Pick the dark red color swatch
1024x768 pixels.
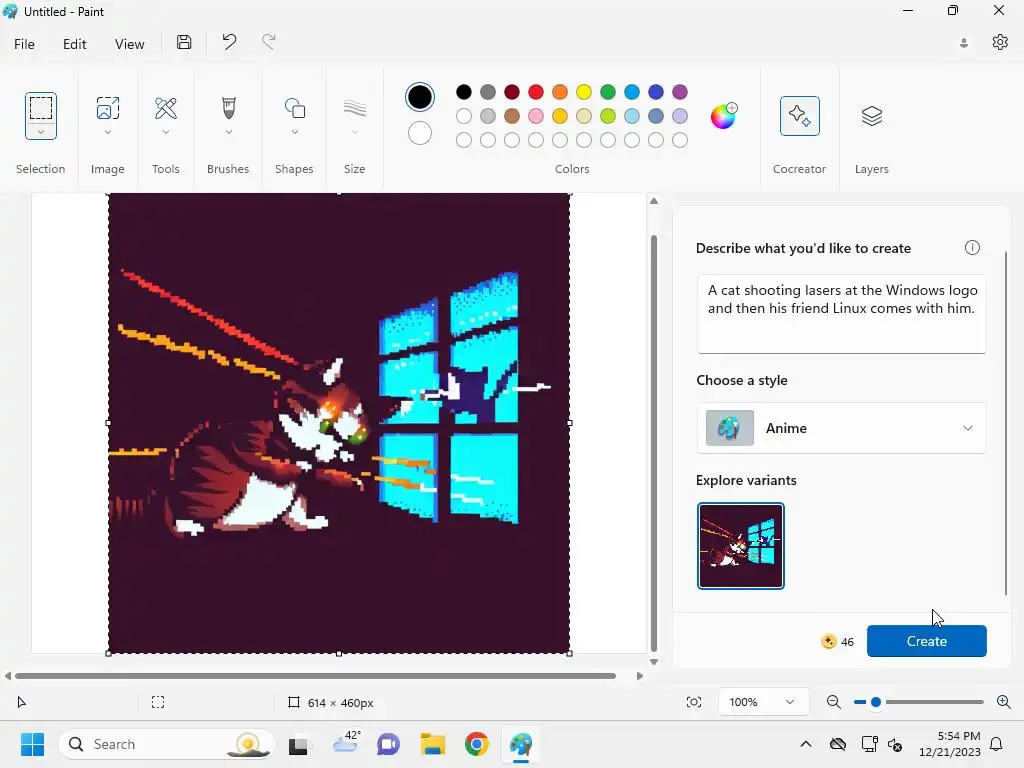[512, 92]
